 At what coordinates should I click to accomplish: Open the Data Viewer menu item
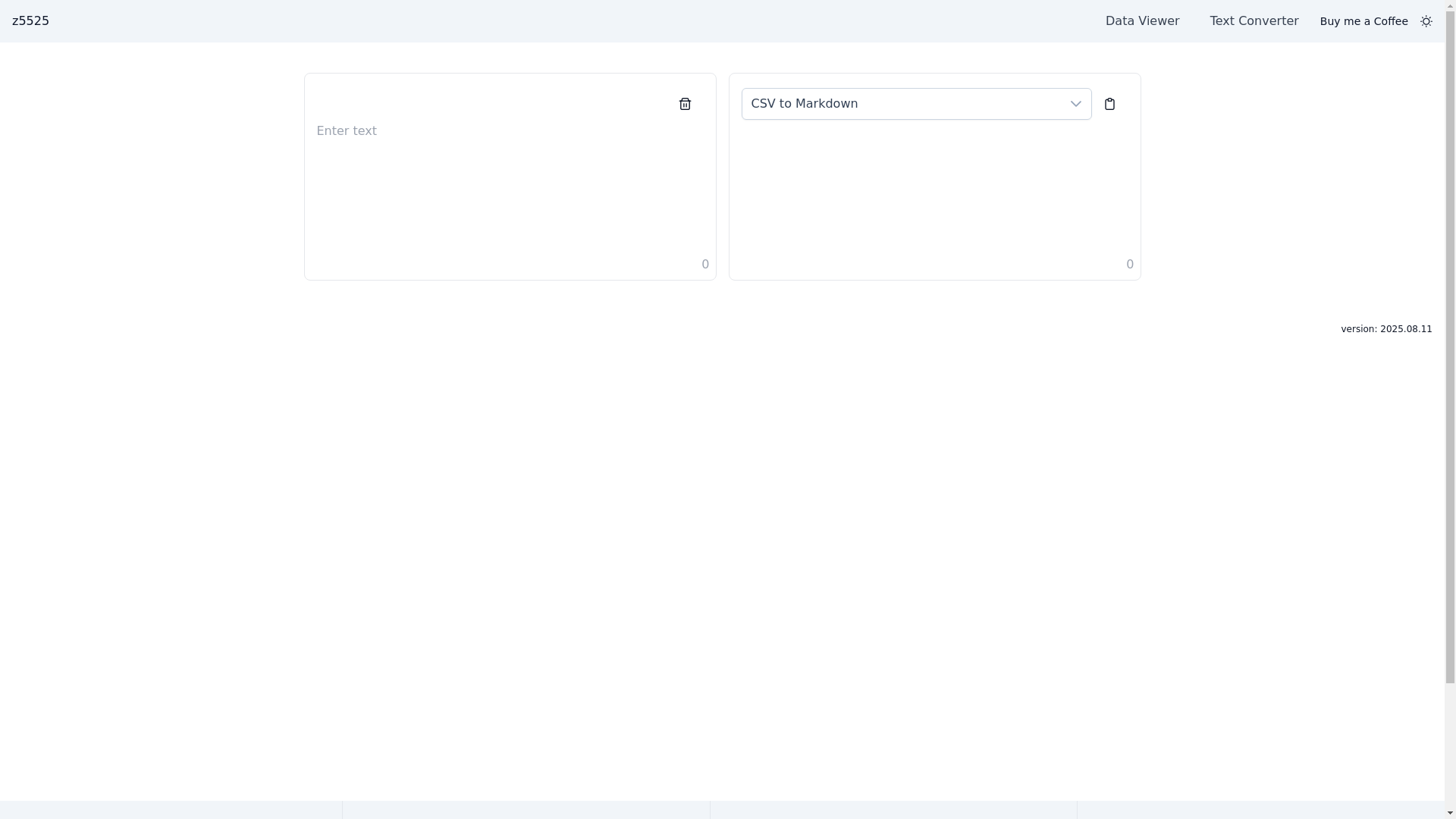point(1142,21)
